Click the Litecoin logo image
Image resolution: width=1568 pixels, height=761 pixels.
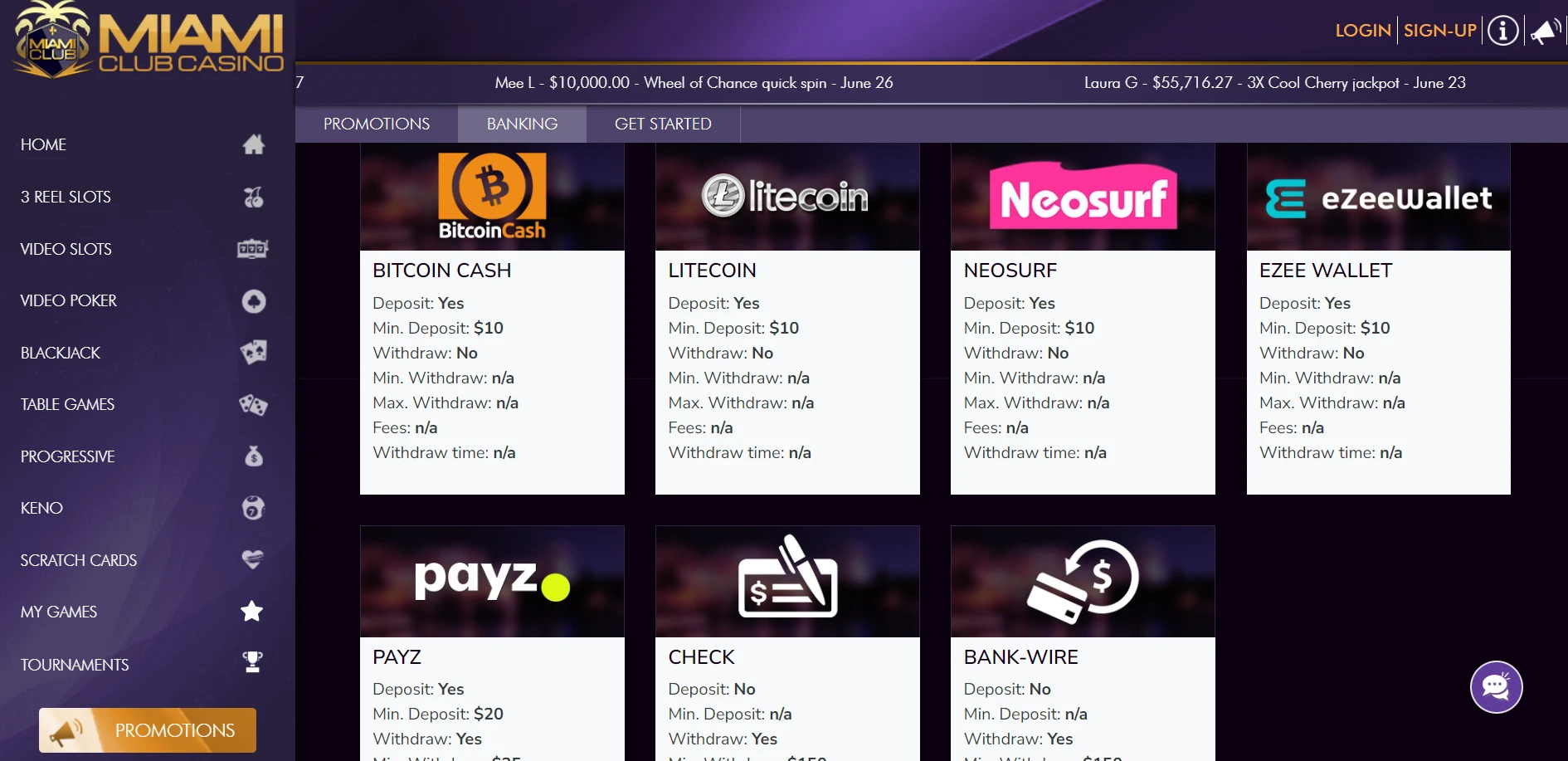pyautogui.click(x=786, y=197)
